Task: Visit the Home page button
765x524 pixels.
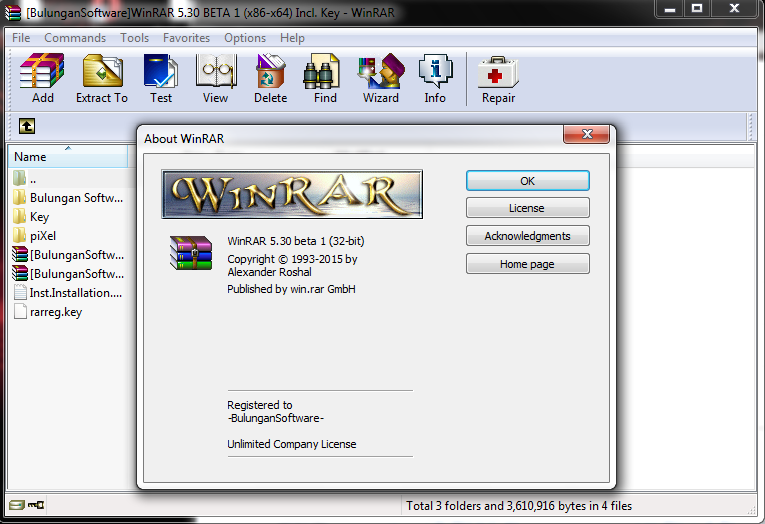Action: [527, 264]
